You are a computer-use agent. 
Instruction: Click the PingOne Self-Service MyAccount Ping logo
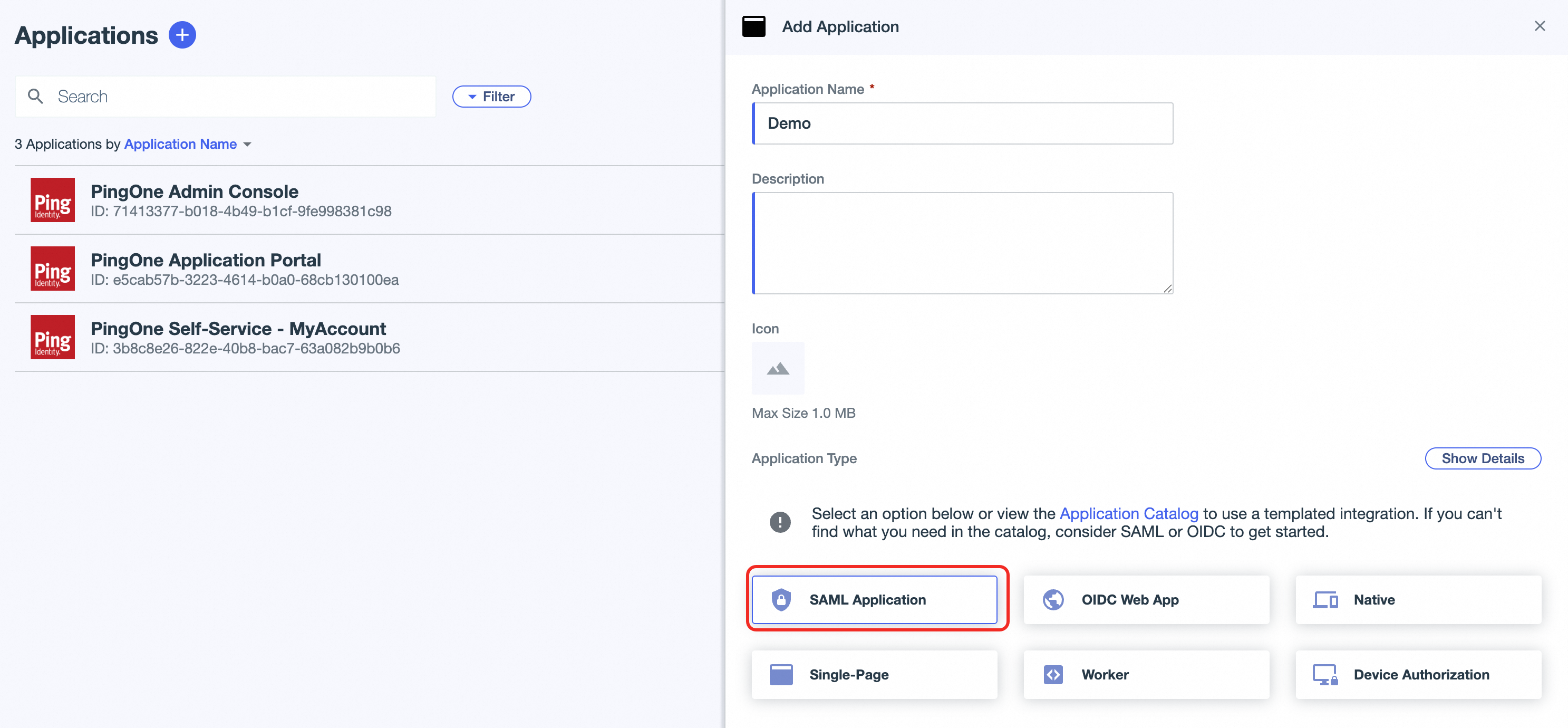(53, 337)
